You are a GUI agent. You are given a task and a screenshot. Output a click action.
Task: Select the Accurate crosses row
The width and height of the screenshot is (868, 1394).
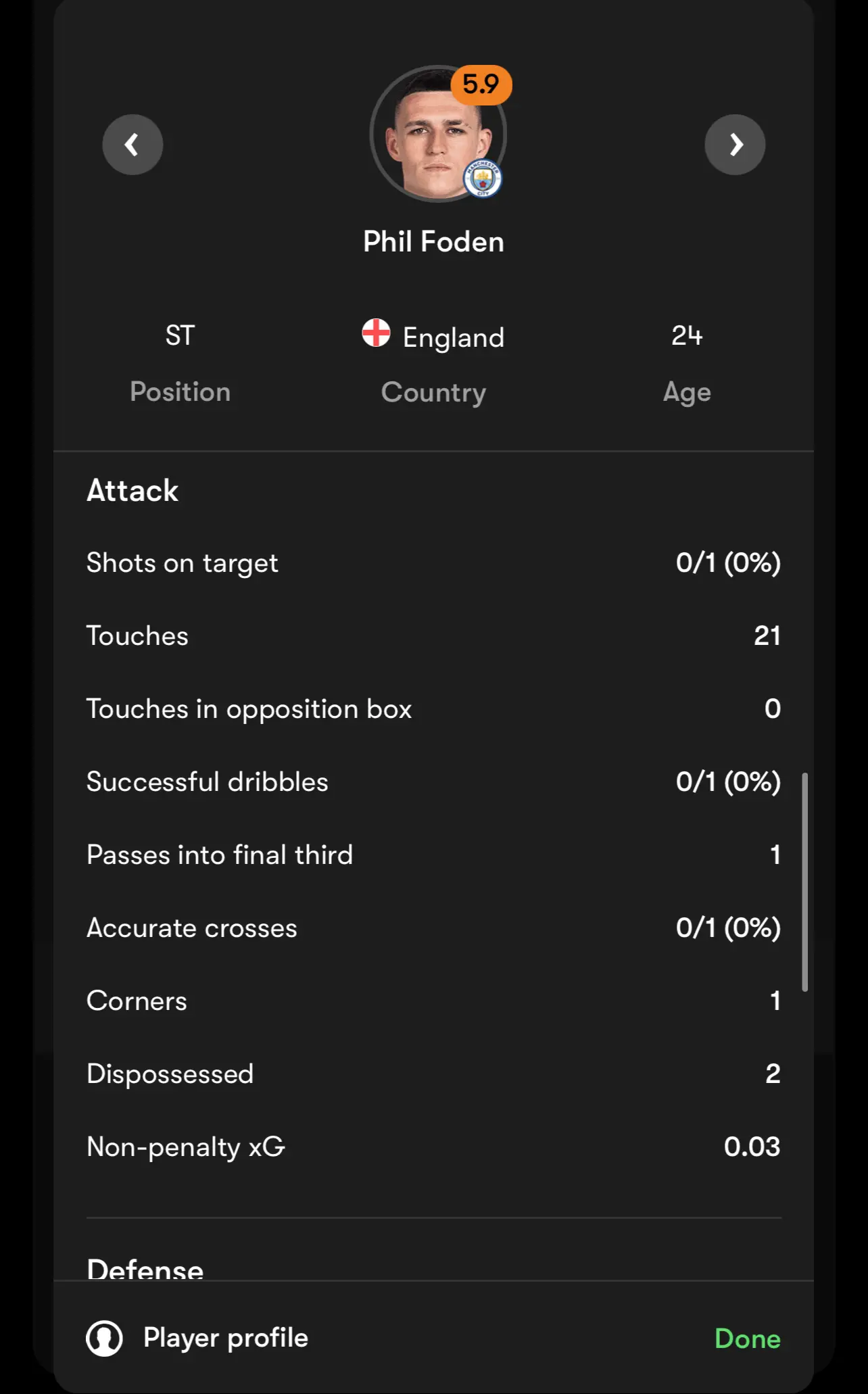click(x=434, y=928)
